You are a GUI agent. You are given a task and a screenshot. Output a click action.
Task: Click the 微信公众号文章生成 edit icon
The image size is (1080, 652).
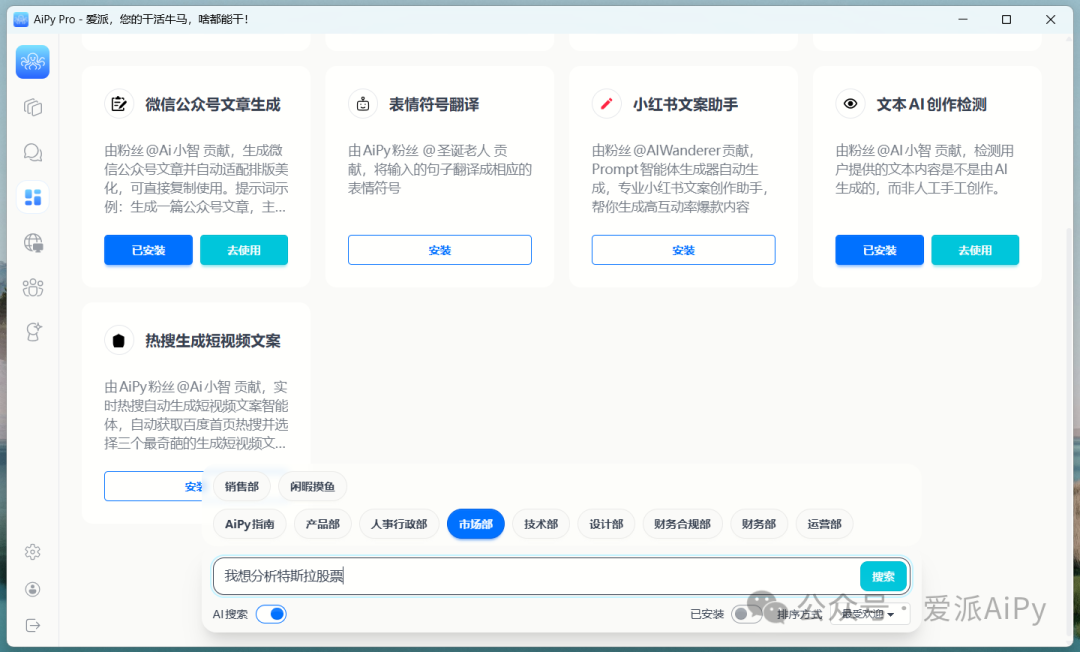pos(118,104)
